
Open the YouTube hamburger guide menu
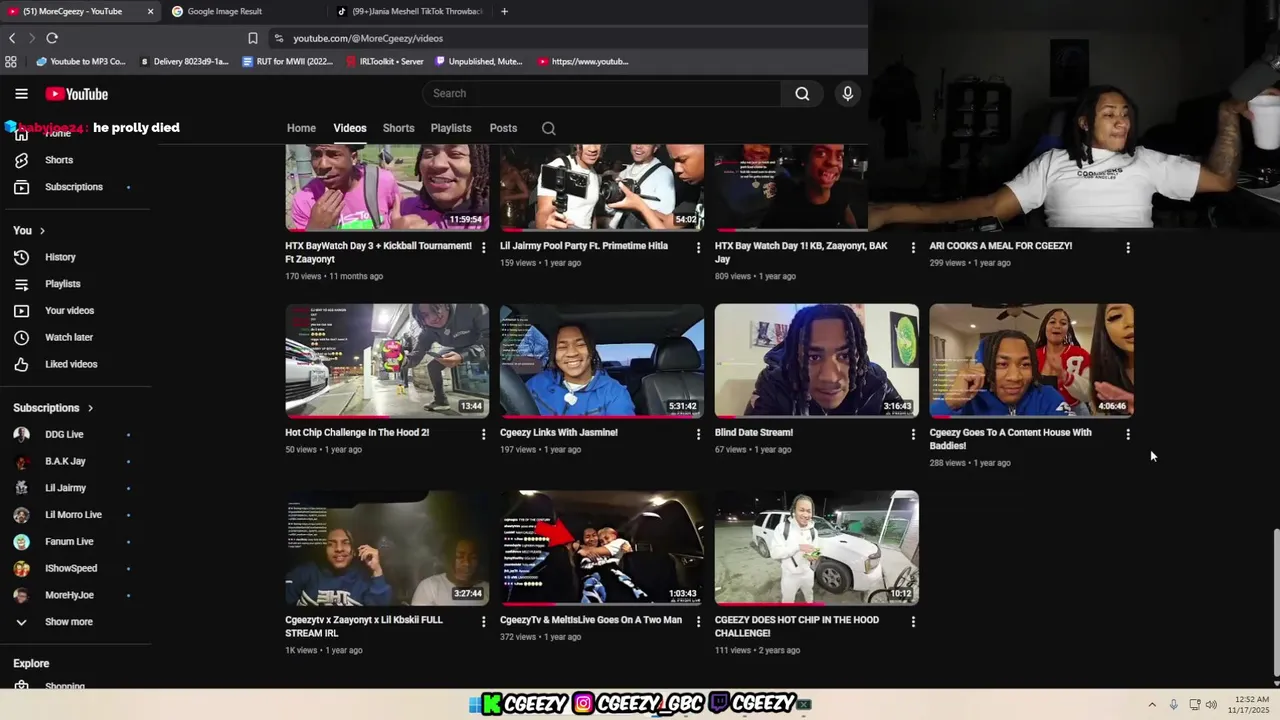click(x=21, y=94)
